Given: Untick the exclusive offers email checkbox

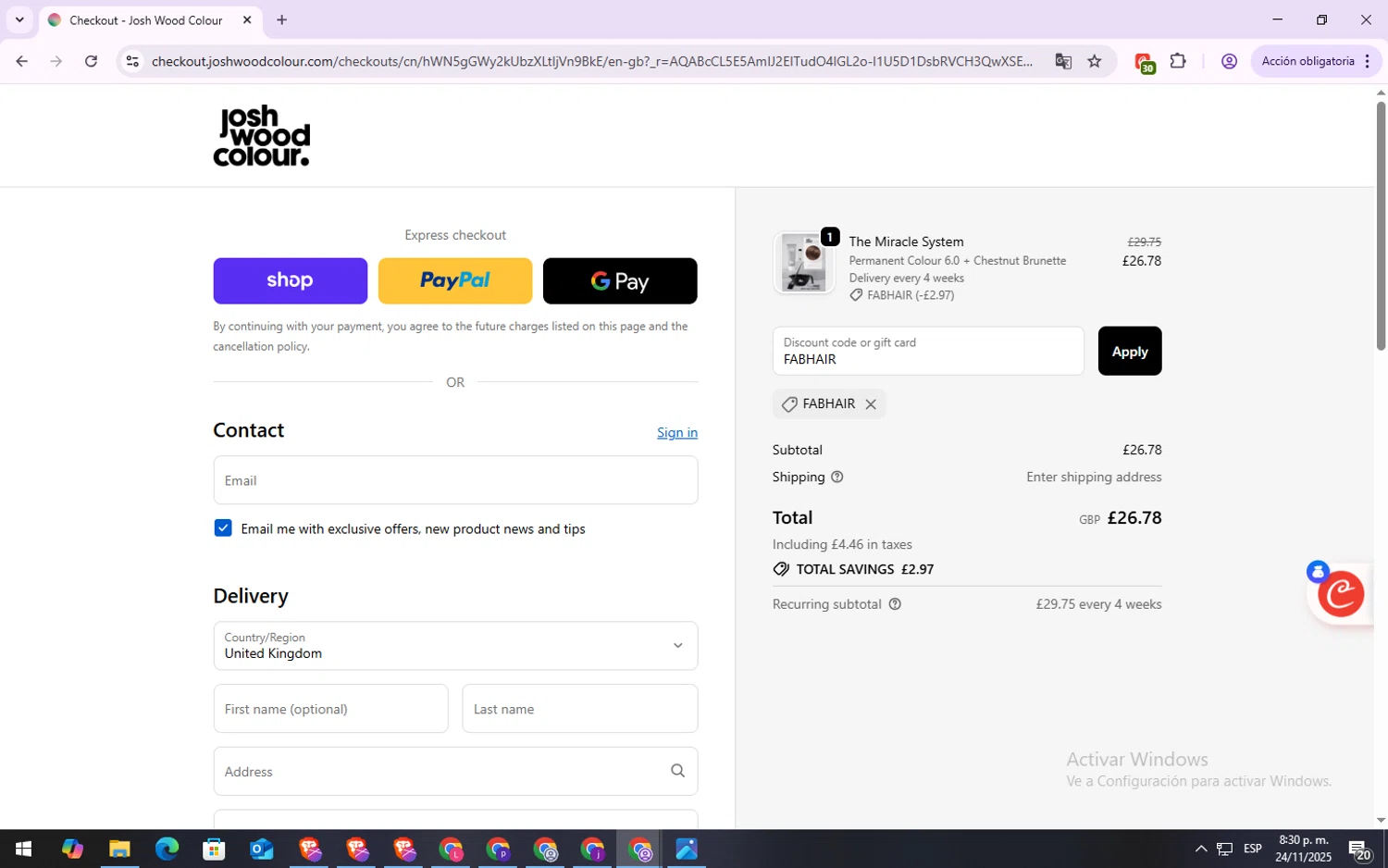Looking at the screenshot, I should pyautogui.click(x=223, y=528).
